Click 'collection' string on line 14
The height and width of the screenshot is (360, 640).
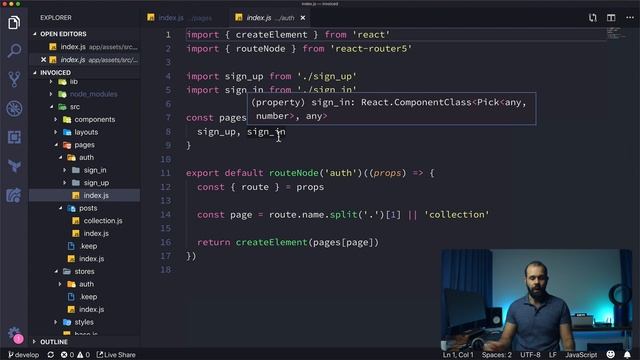point(457,215)
